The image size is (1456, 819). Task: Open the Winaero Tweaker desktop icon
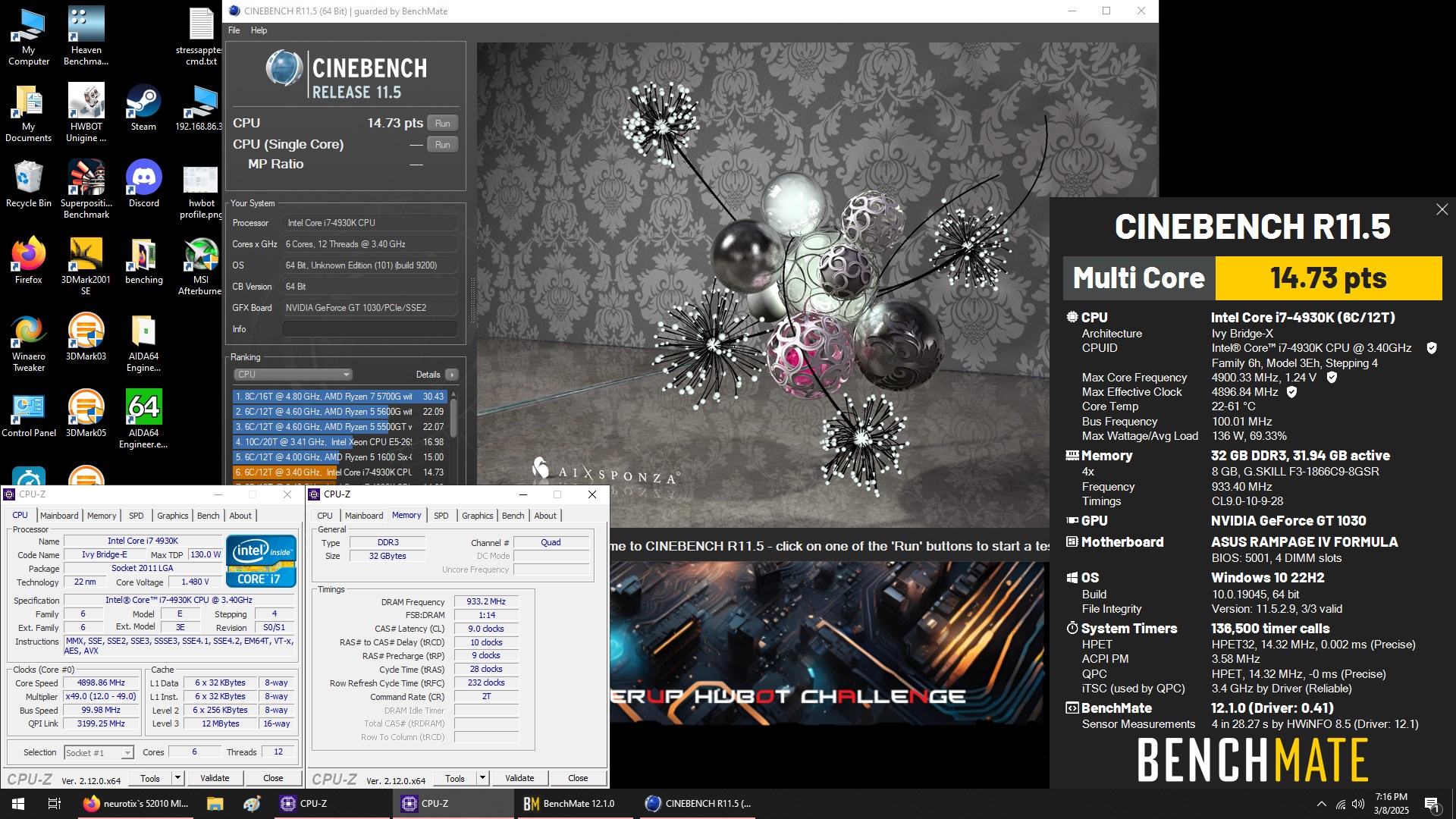[x=28, y=342]
